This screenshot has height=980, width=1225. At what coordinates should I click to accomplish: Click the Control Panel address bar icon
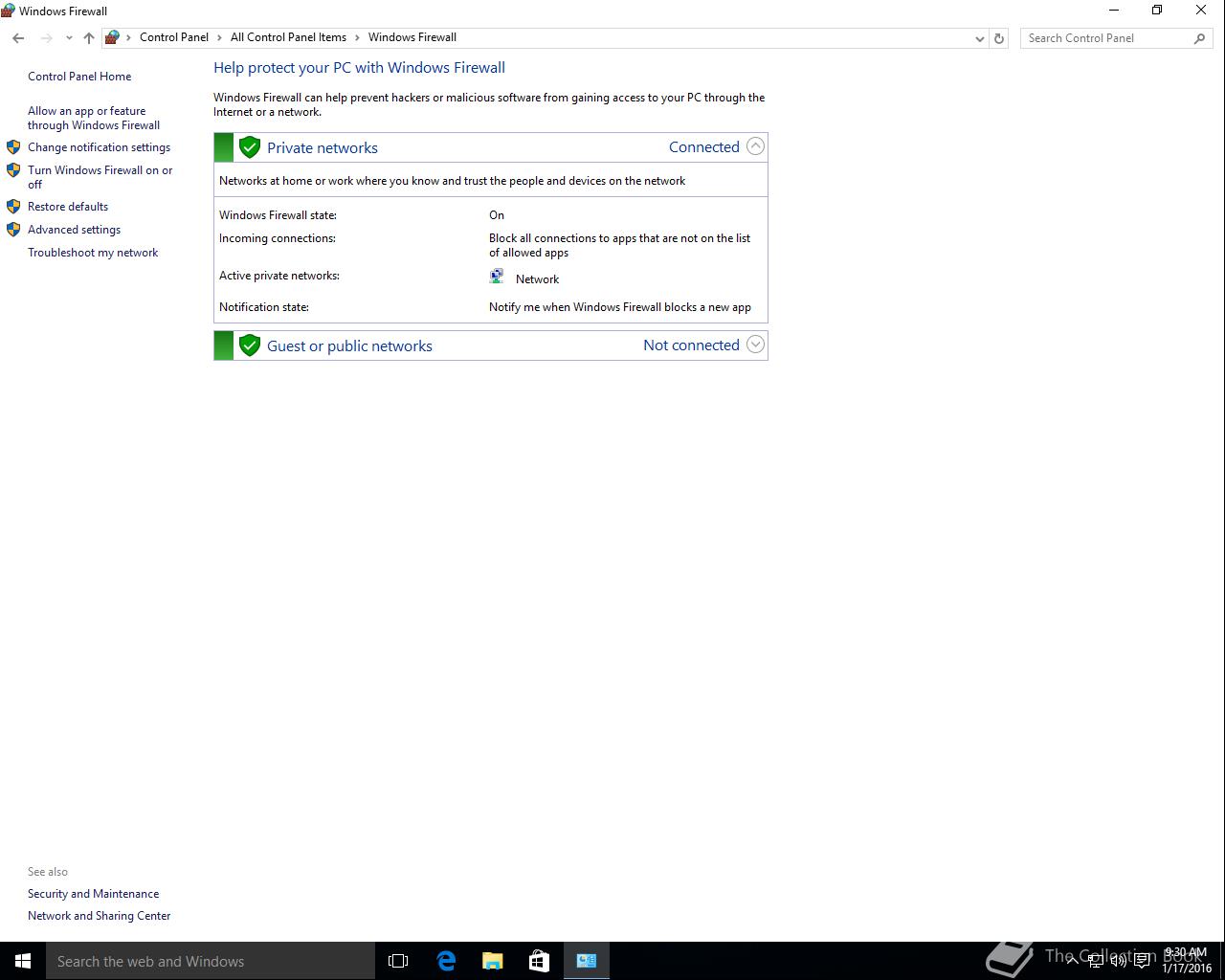click(112, 37)
